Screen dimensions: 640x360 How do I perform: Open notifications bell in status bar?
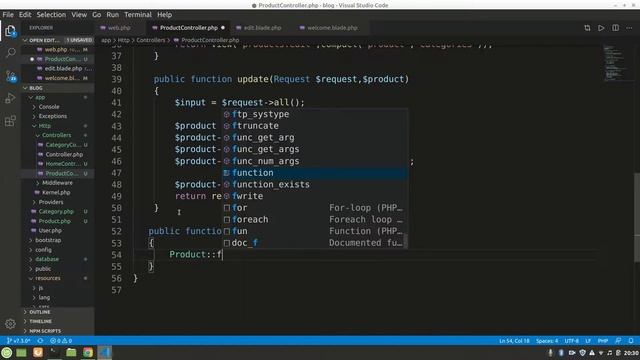pos(631,340)
